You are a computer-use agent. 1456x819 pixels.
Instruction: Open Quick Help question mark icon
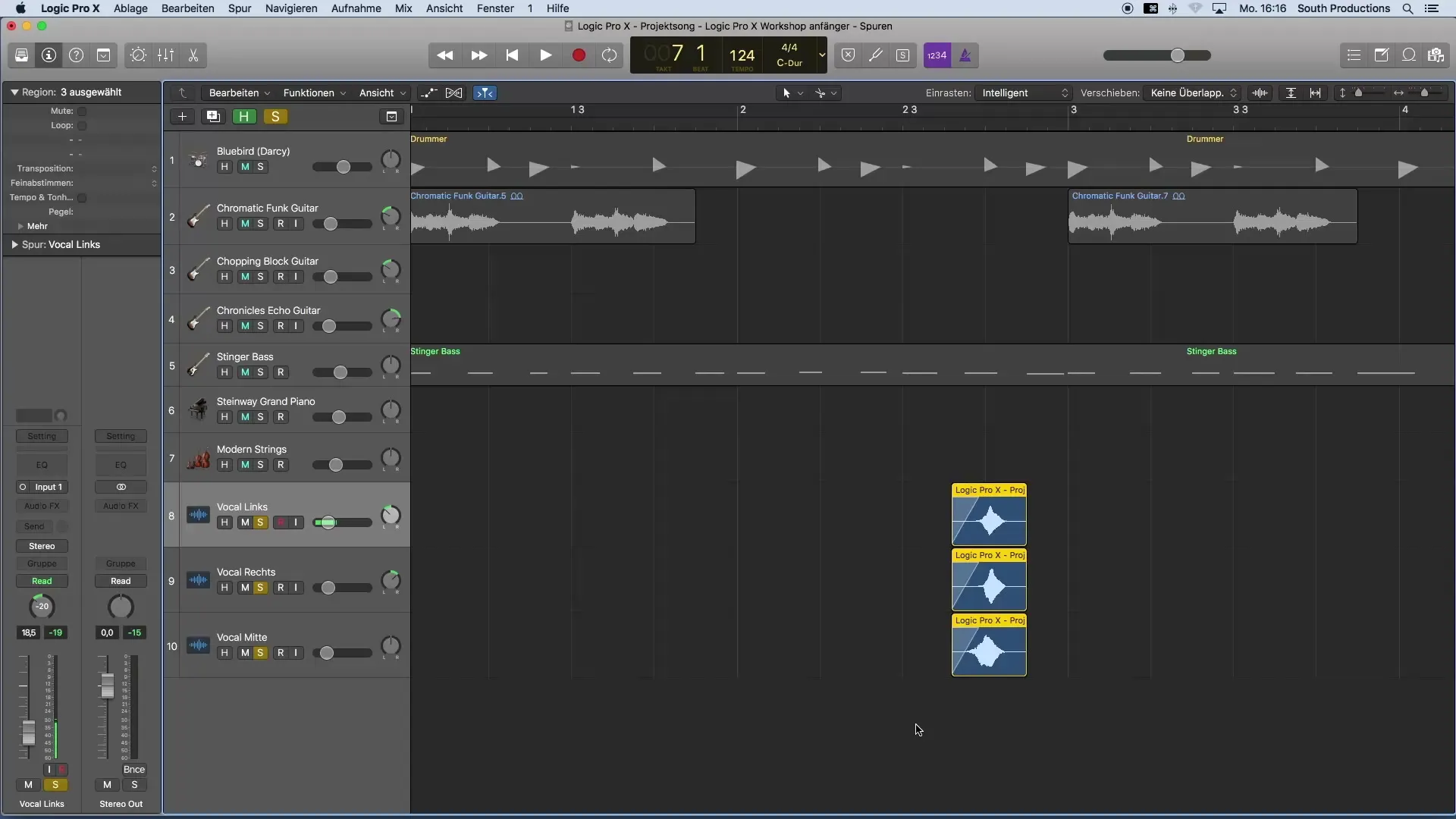pos(76,55)
